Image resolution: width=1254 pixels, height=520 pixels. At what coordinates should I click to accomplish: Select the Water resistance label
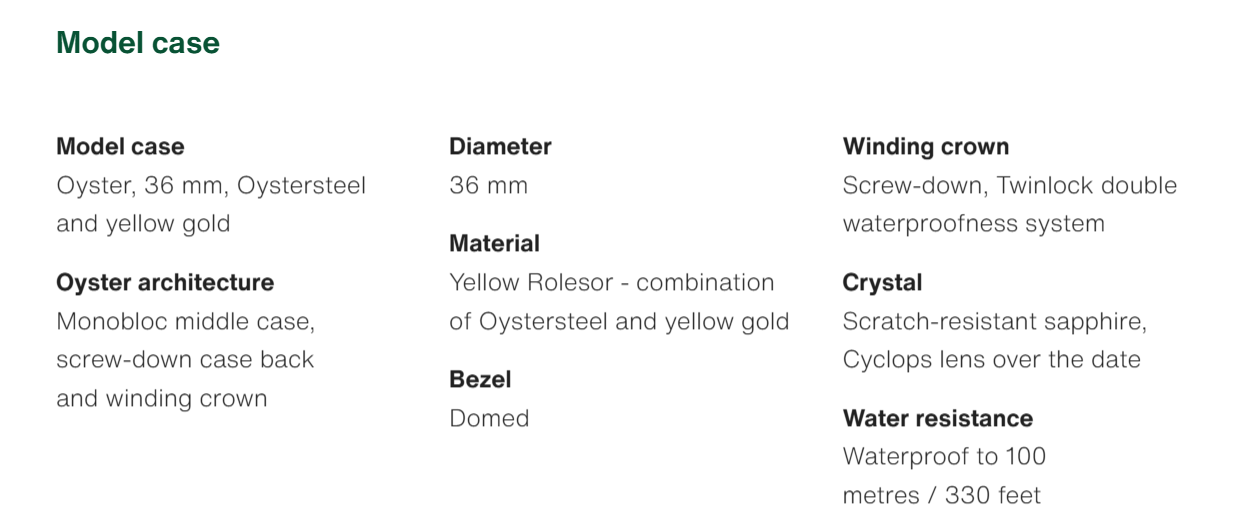click(938, 418)
